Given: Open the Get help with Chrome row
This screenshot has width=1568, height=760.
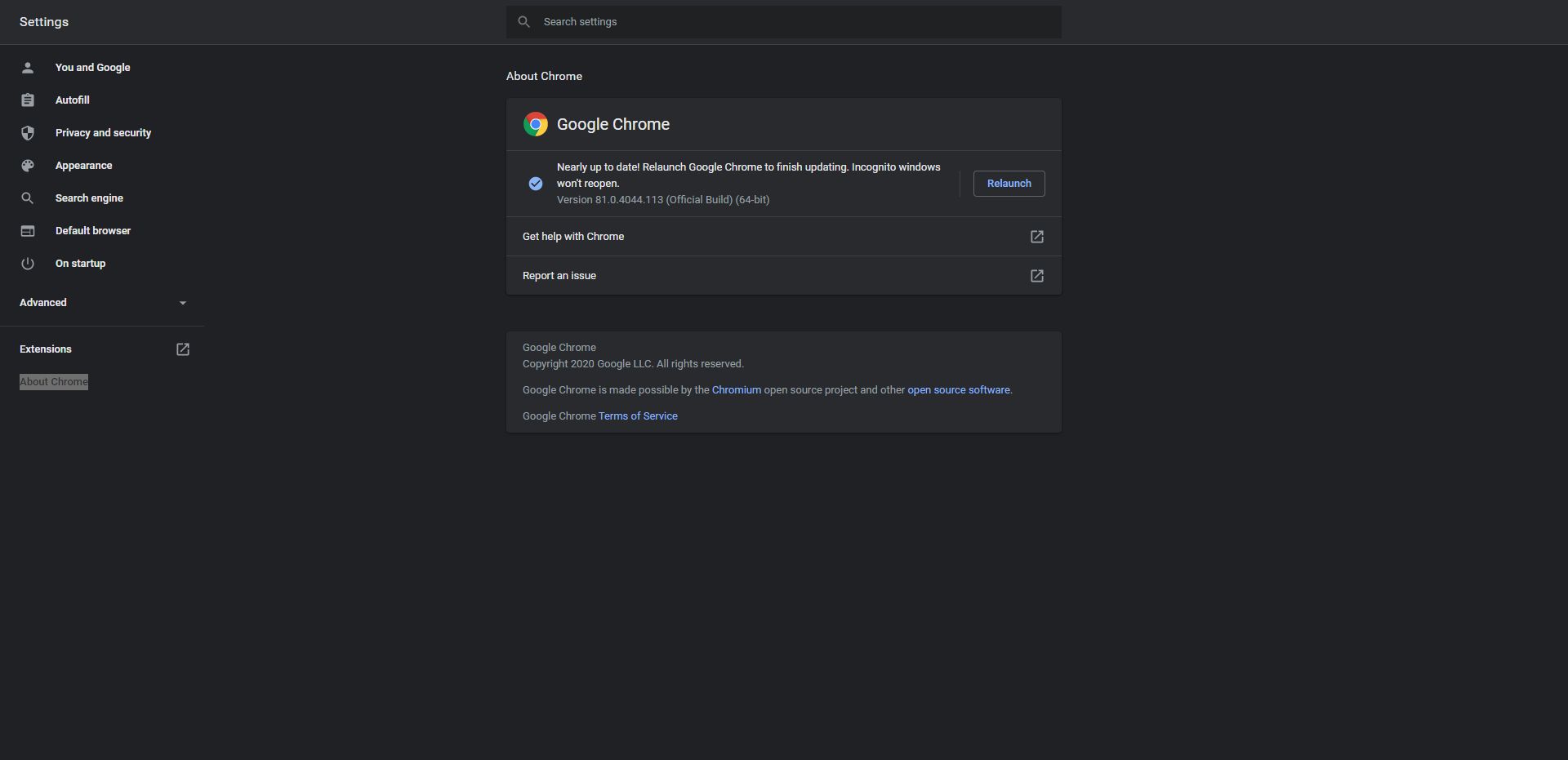Looking at the screenshot, I should coord(784,237).
